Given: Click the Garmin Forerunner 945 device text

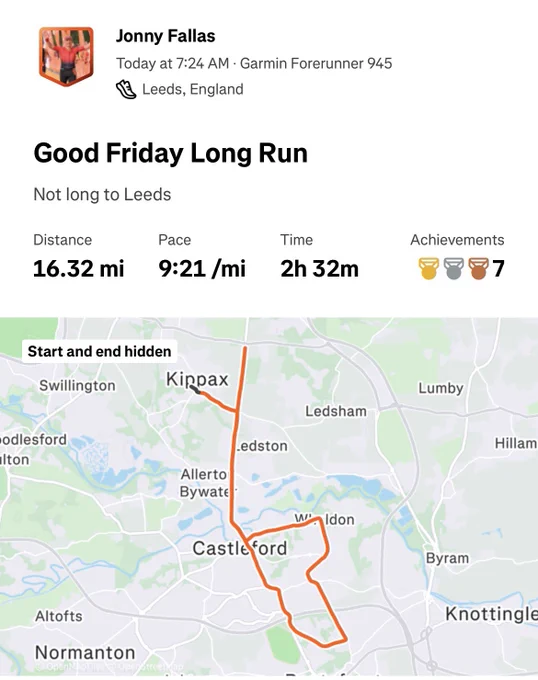Looking at the screenshot, I should coord(316,63).
